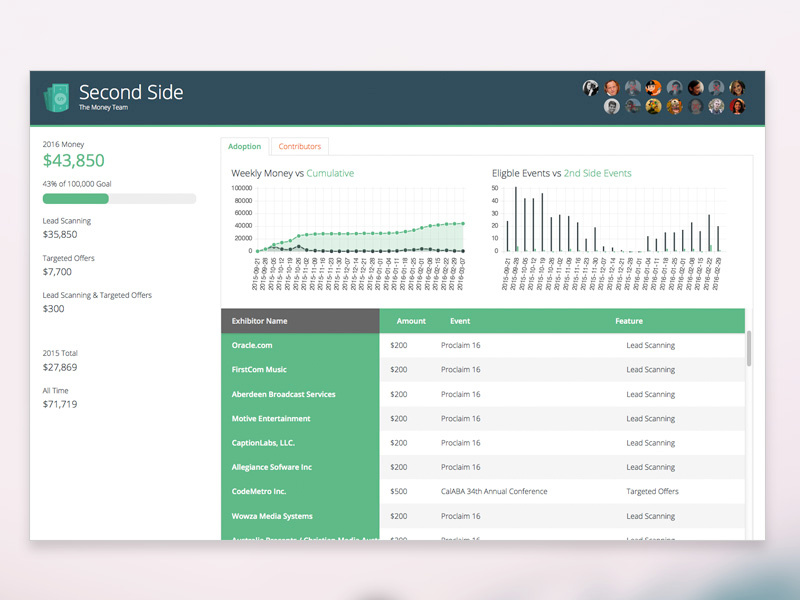Select the dark-haired woman's profile avatar
This screenshot has height=600, width=800.
tap(695, 88)
